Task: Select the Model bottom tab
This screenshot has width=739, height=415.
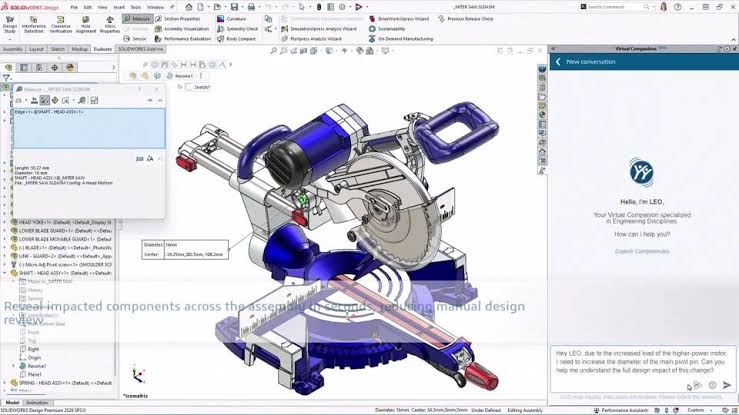Action: [12, 403]
